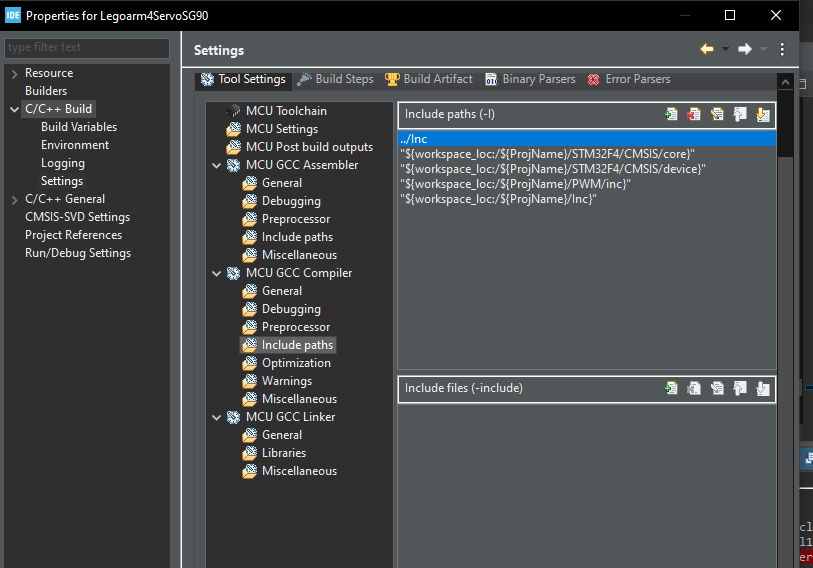The width and height of the screenshot is (813, 568).
Task: Switch to Error Parsers tab
Action: tap(629, 79)
